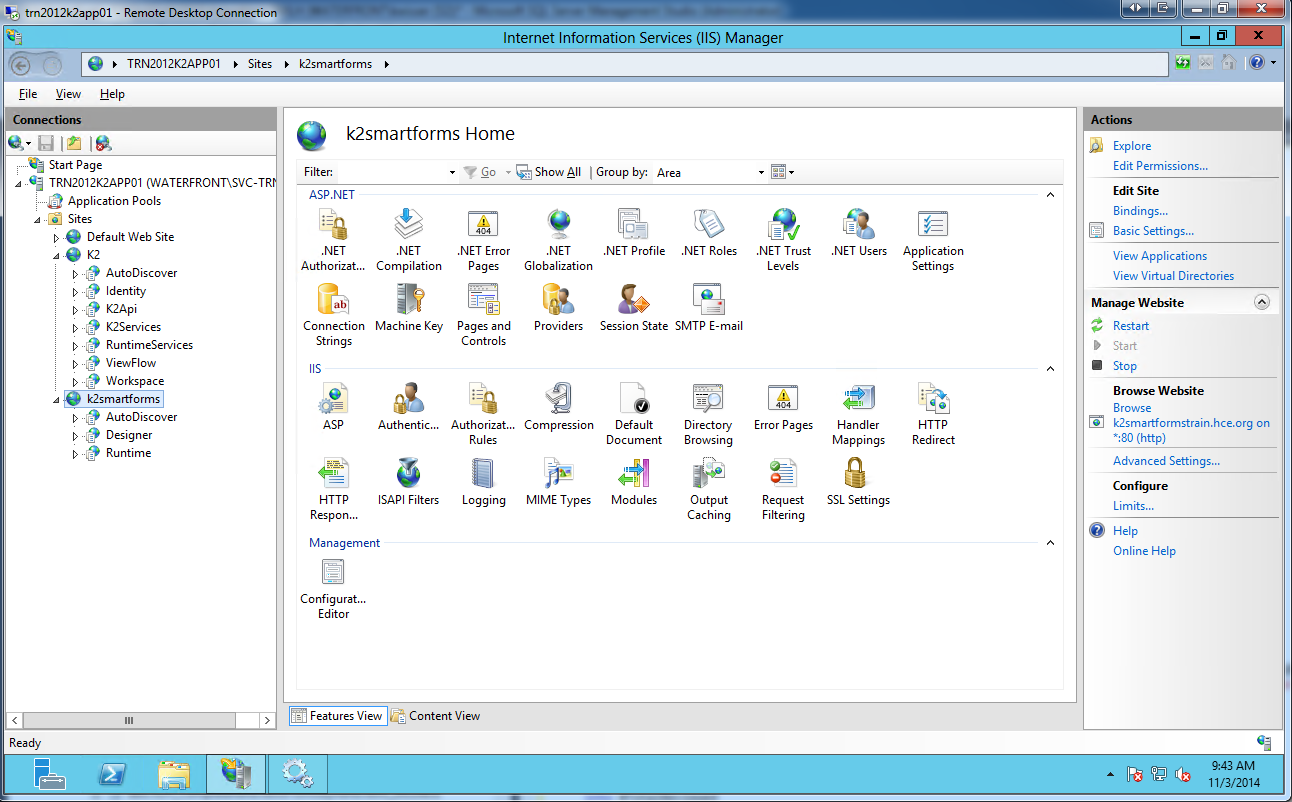1292x802 pixels.
Task: Click Restart under Manage Website
Action: coord(1131,326)
